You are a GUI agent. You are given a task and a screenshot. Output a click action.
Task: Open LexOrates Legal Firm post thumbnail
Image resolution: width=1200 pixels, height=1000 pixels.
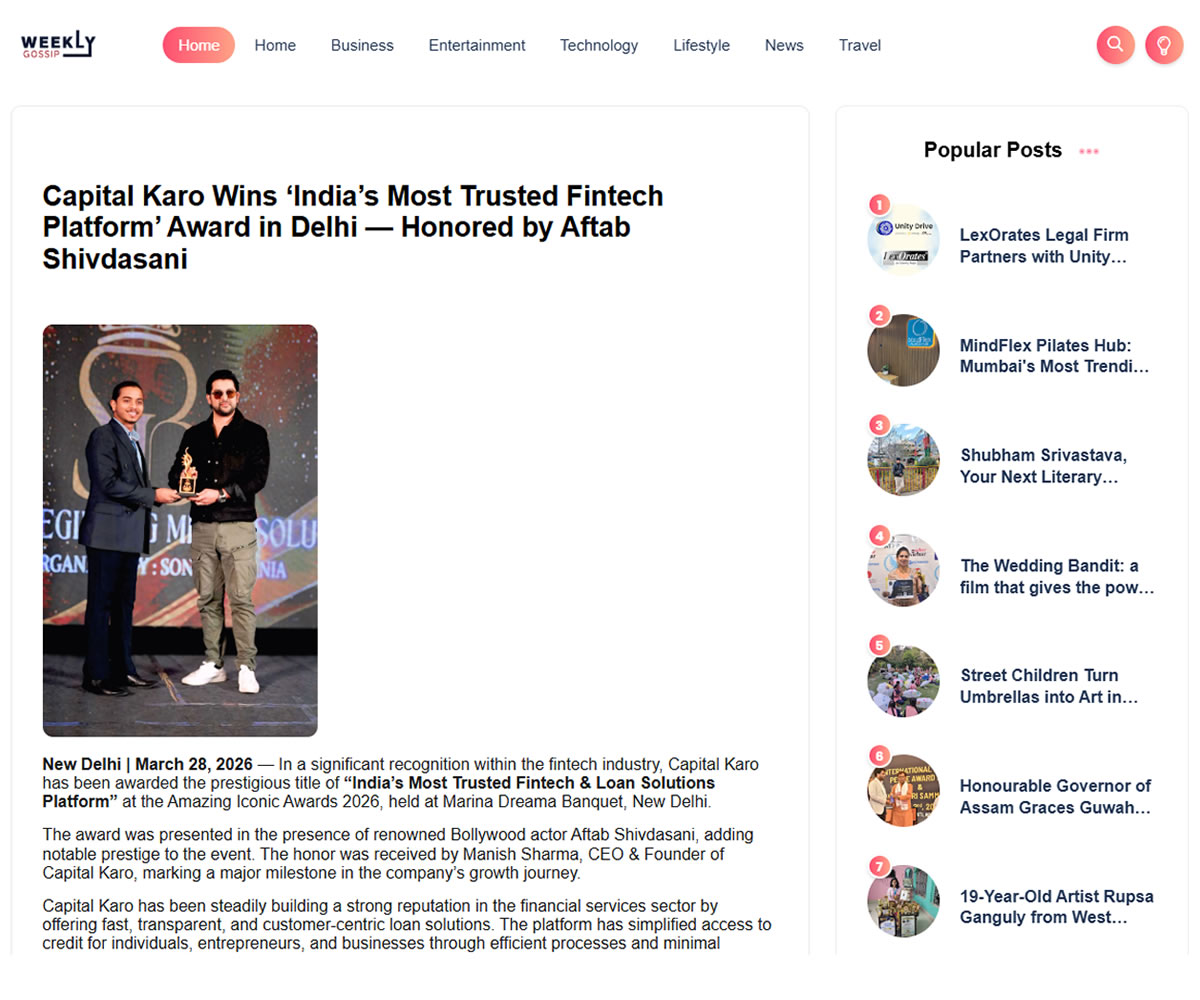click(x=903, y=240)
